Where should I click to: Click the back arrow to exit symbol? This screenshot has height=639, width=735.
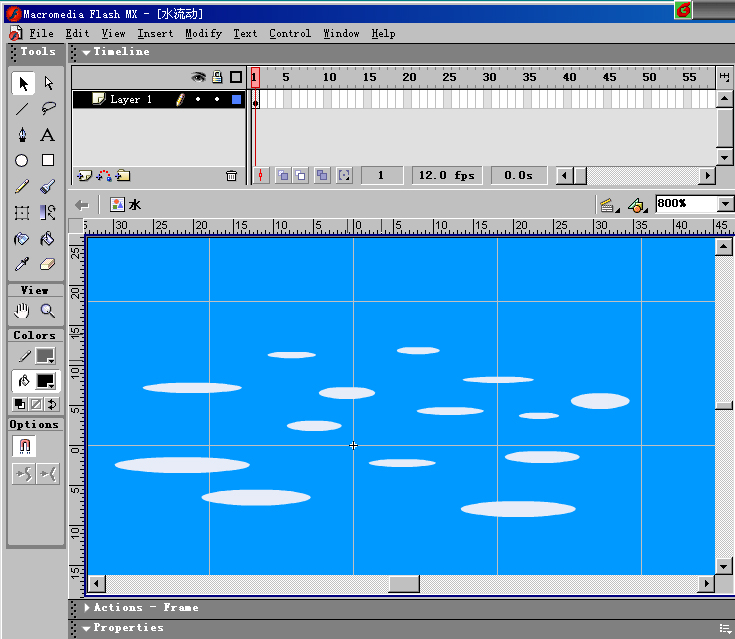pos(82,205)
